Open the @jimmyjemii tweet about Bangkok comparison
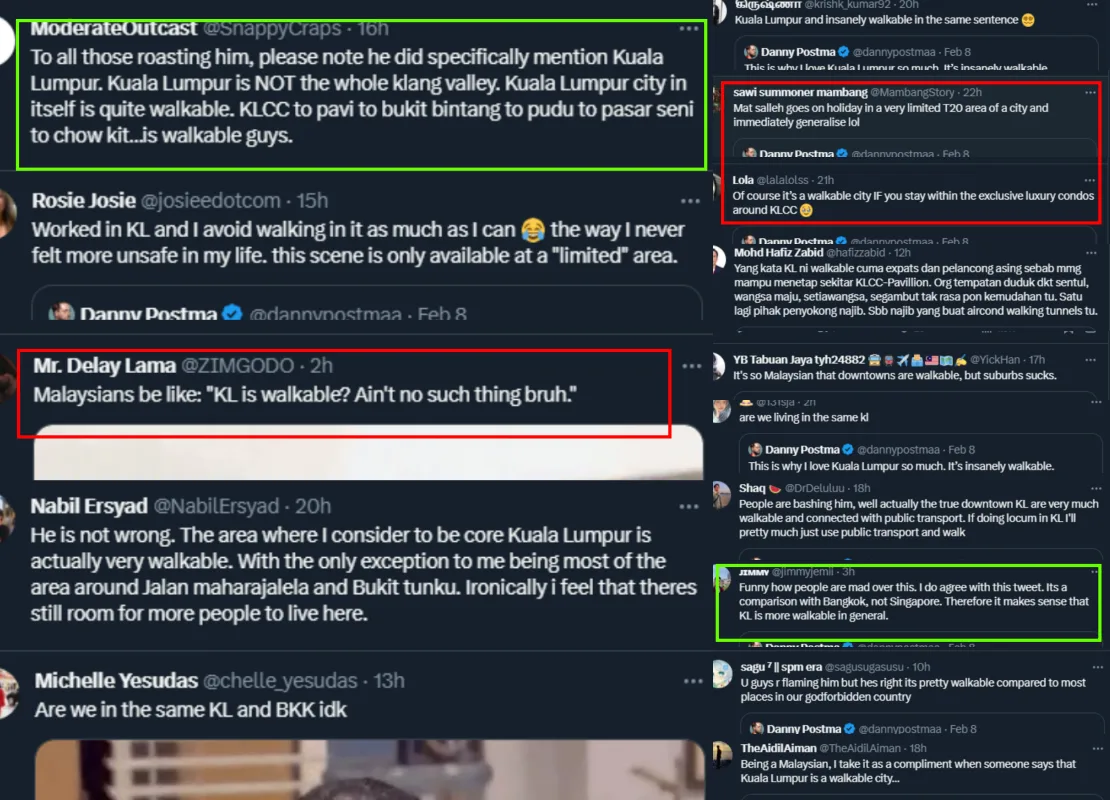 [908, 602]
